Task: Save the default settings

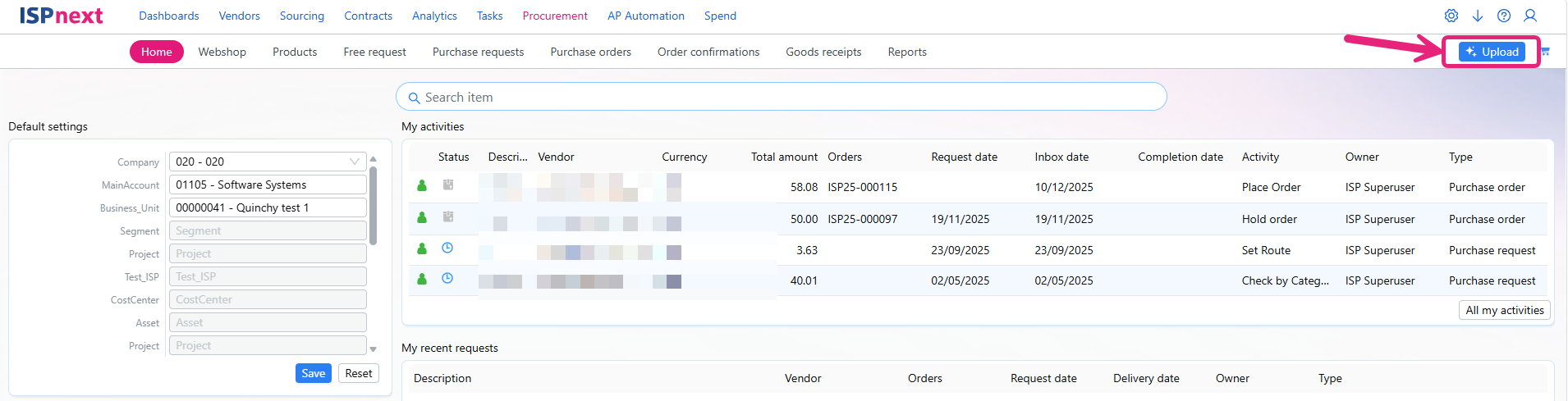Action: pos(314,373)
